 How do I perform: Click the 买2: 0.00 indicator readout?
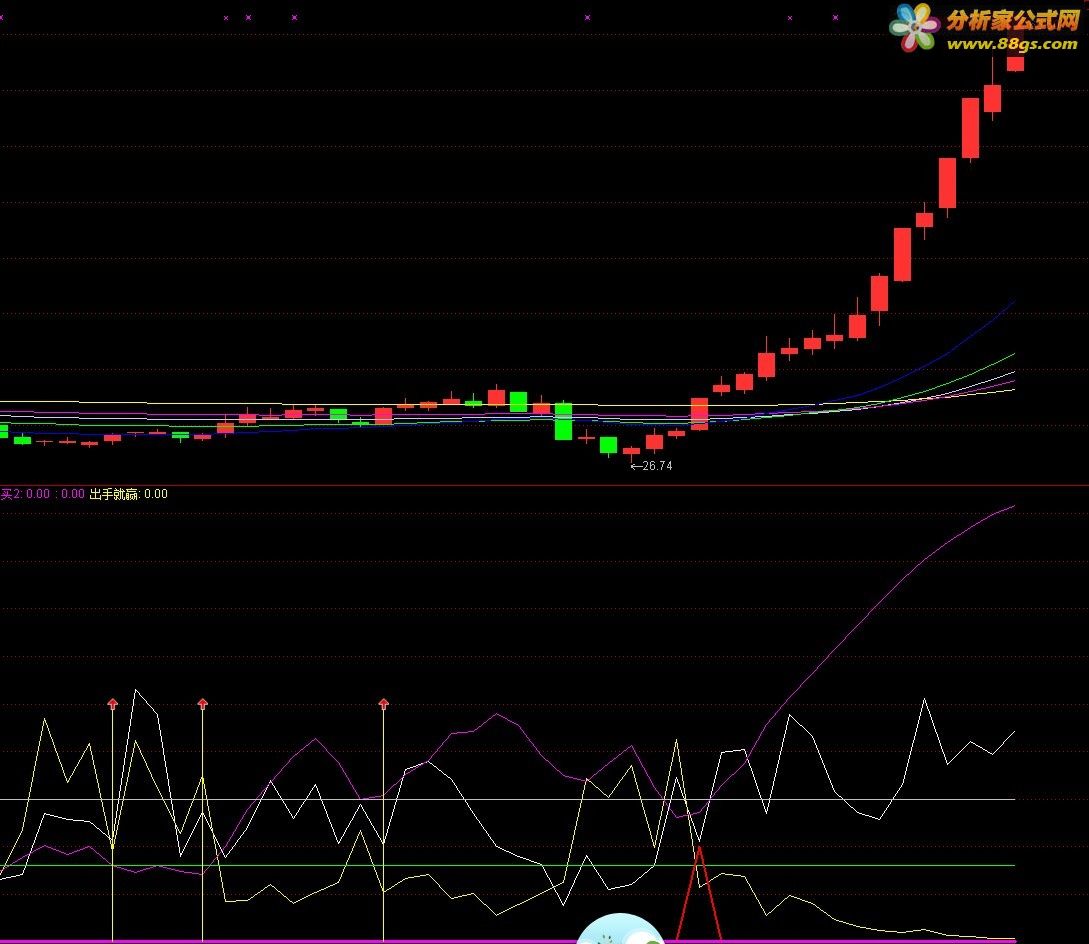pos(25,494)
